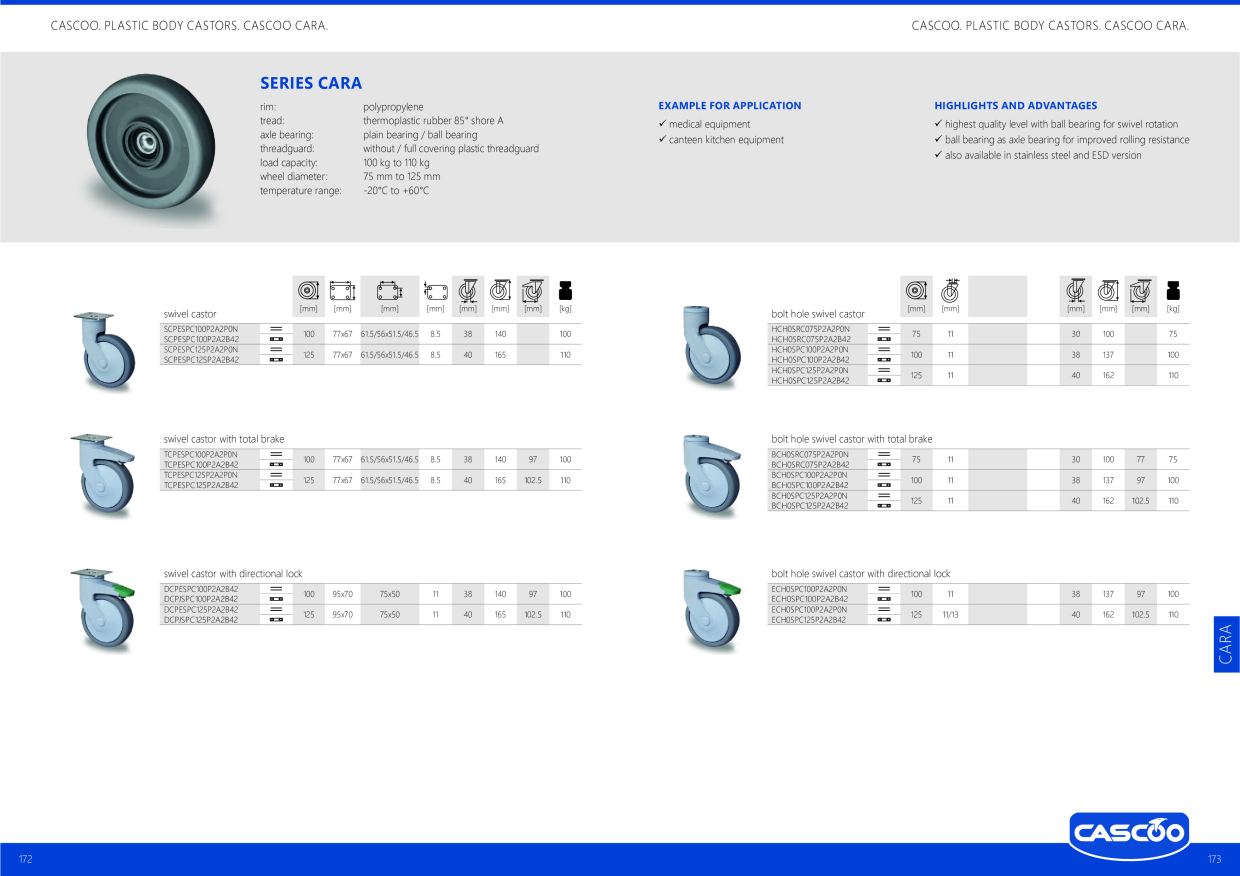Click product code TCPESPC125P2A2P0N
The height and width of the screenshot is (876, 1240).
[x=201, y=475]
